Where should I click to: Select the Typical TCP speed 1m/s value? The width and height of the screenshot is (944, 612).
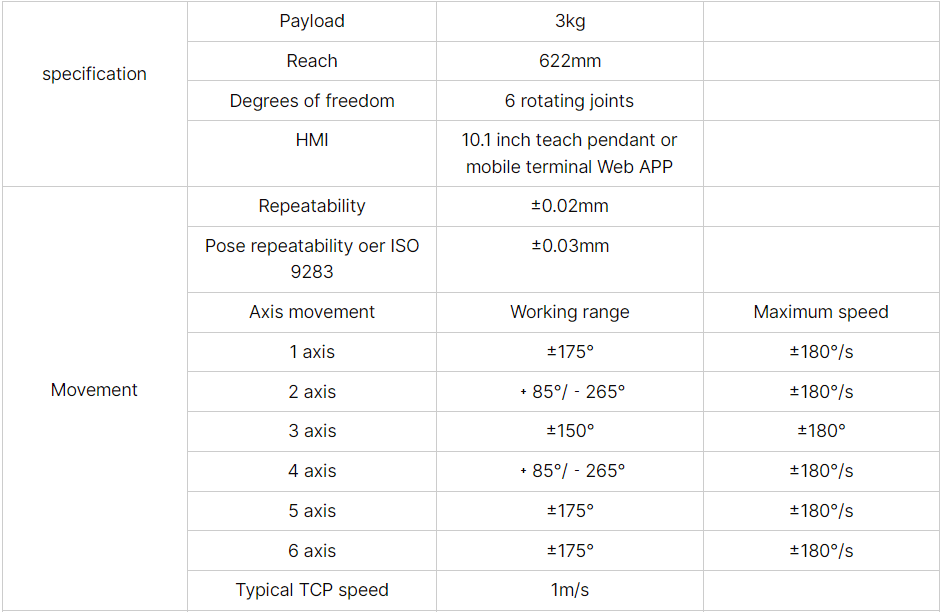click(570, 590)
